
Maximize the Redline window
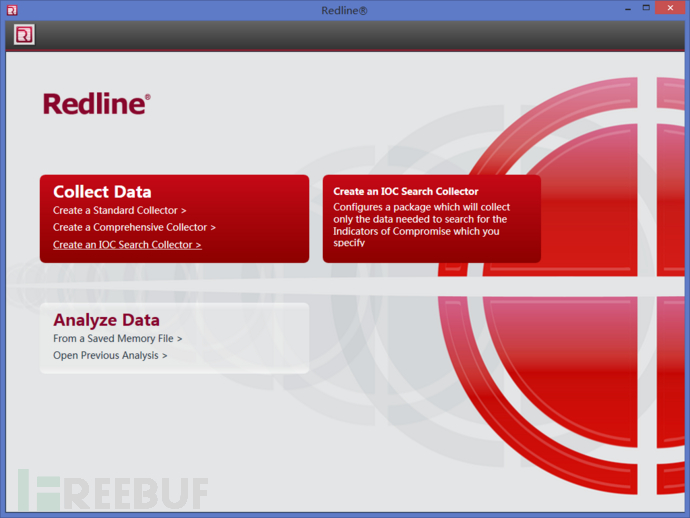click(x=646, y=8)
